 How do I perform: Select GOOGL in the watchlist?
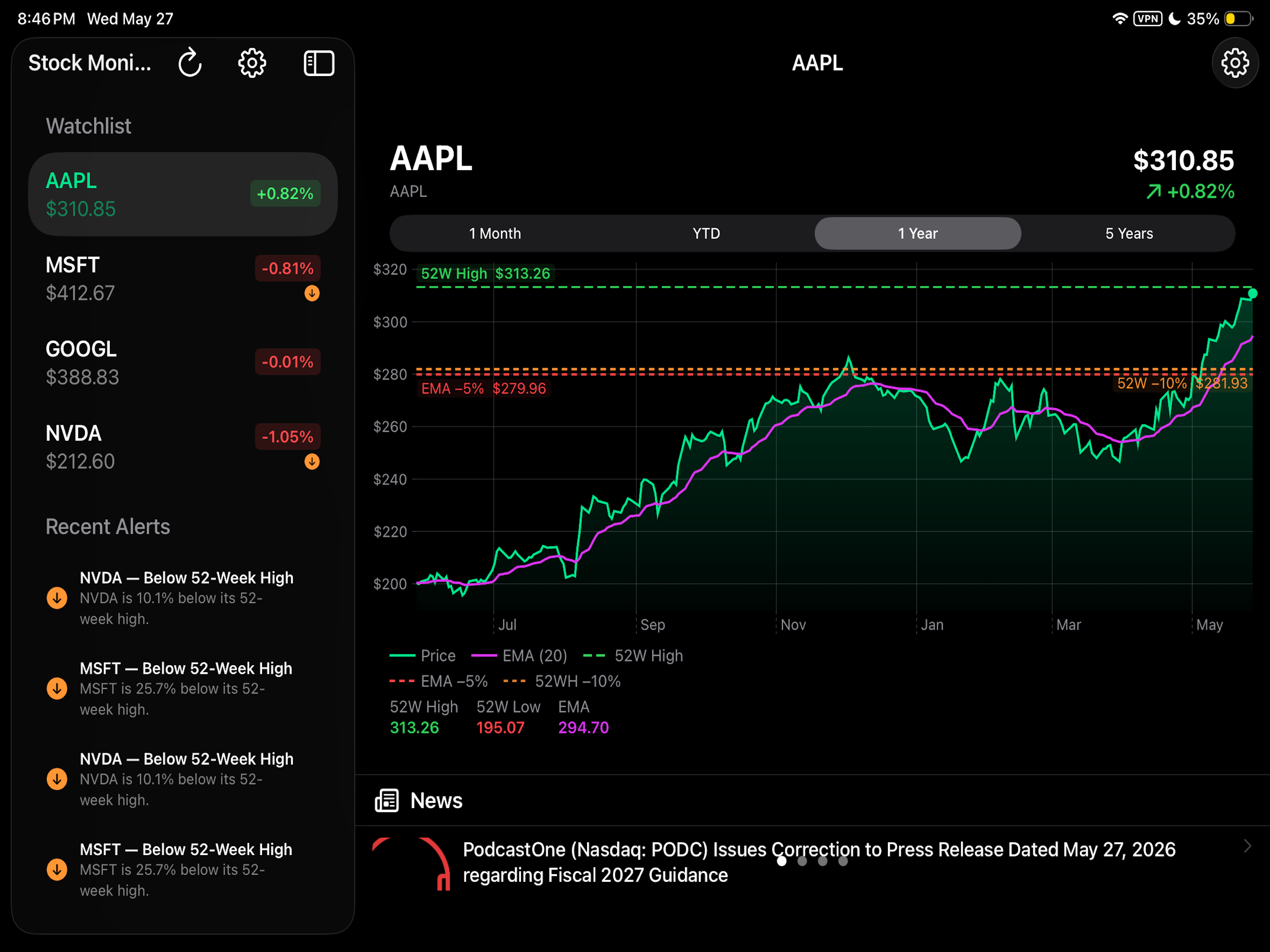tap(183, 363)
